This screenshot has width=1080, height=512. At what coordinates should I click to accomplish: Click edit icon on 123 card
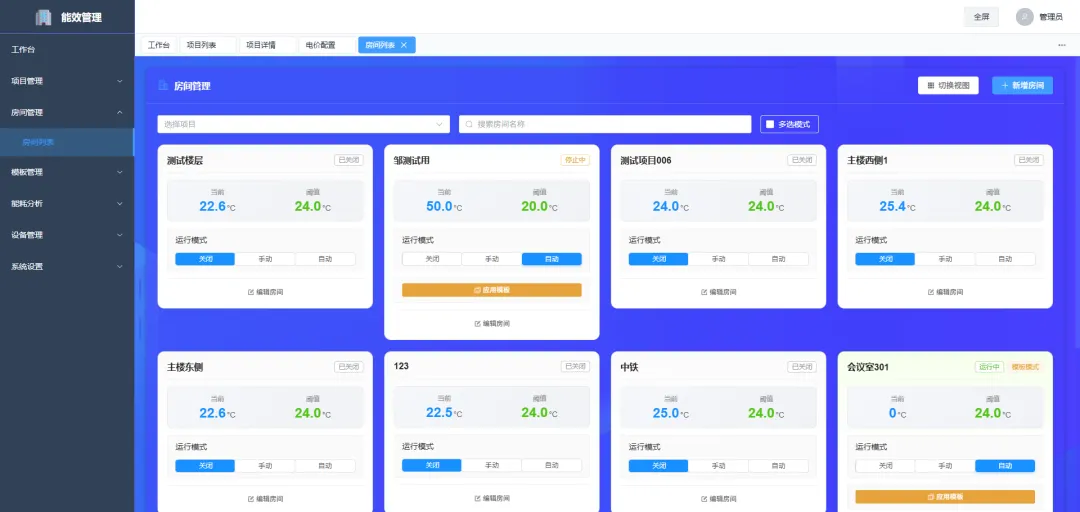[477, 498]
